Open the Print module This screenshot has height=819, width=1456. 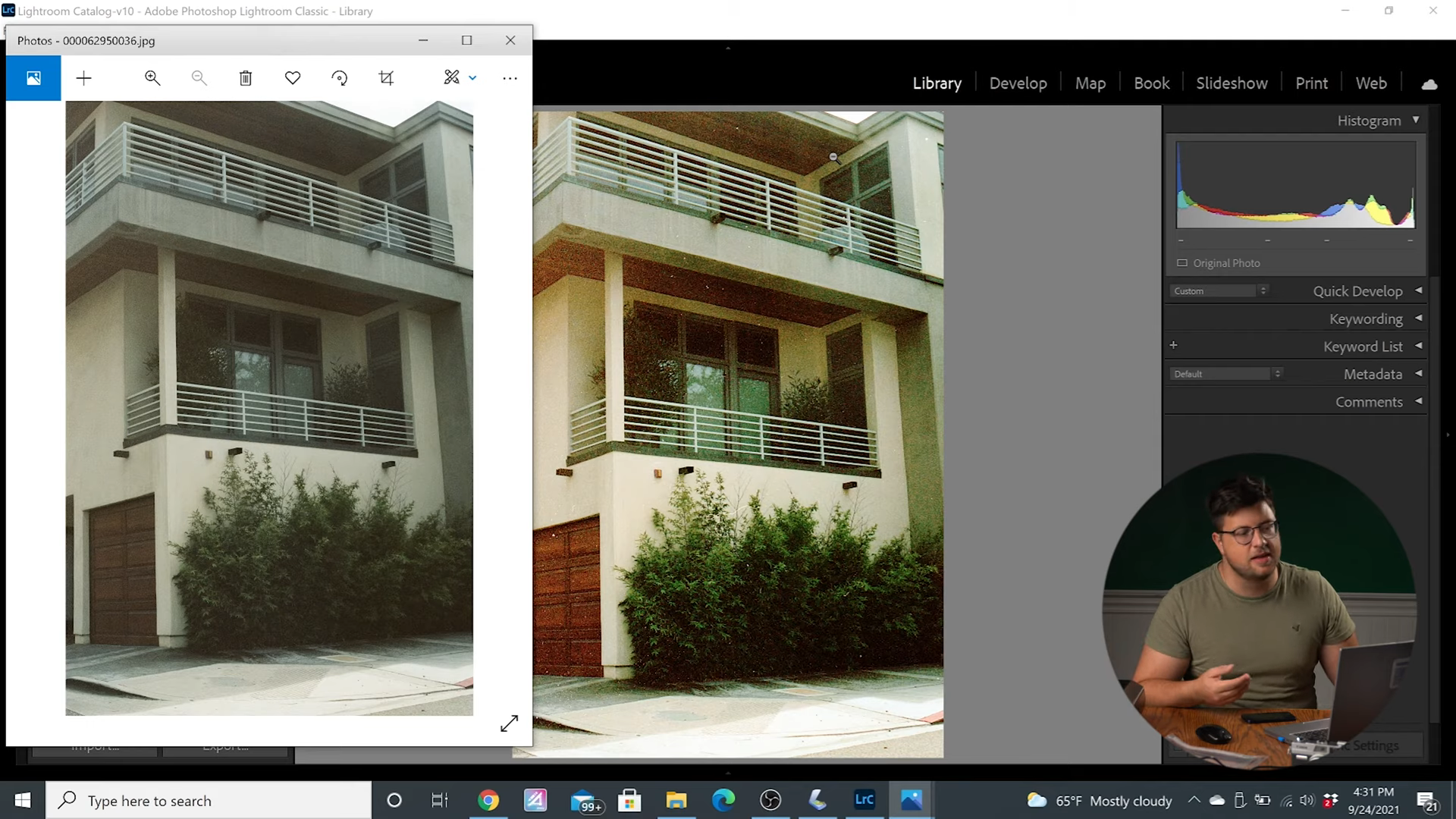(1311, 83)
